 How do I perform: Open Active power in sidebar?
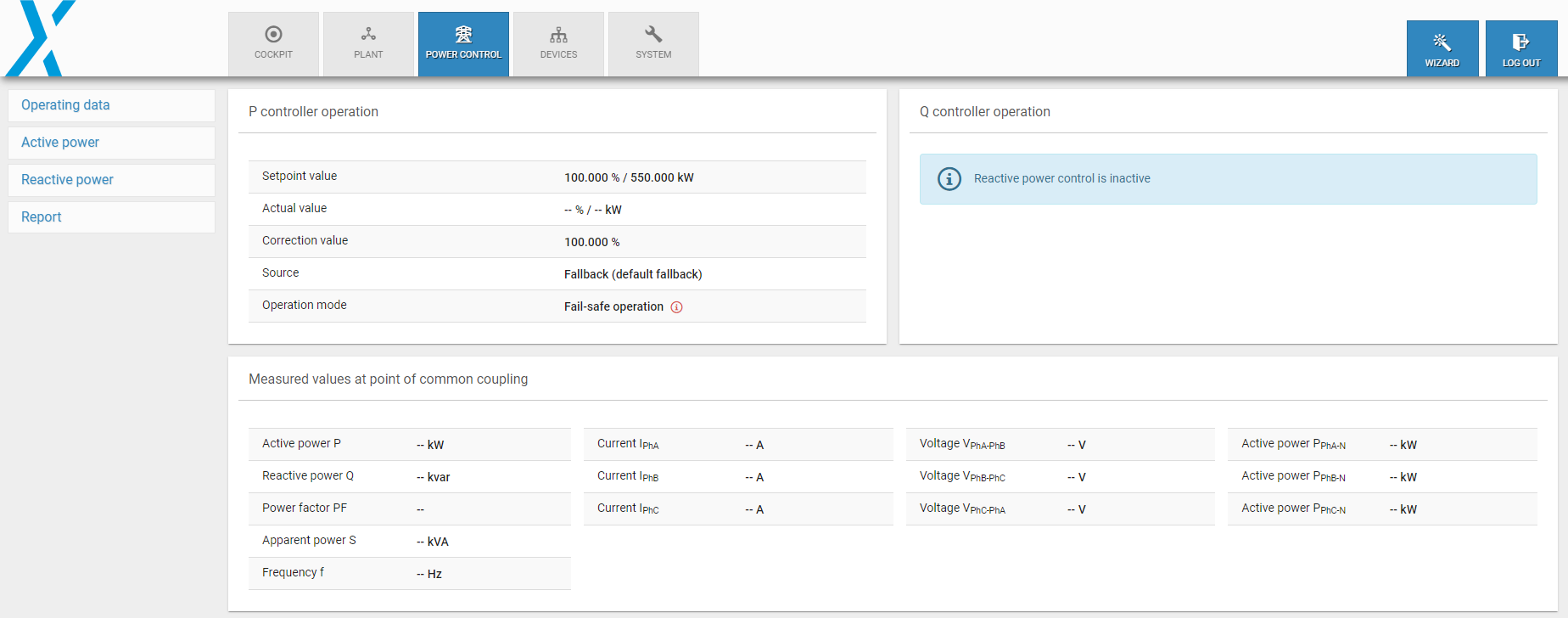[x=111, y=143]
